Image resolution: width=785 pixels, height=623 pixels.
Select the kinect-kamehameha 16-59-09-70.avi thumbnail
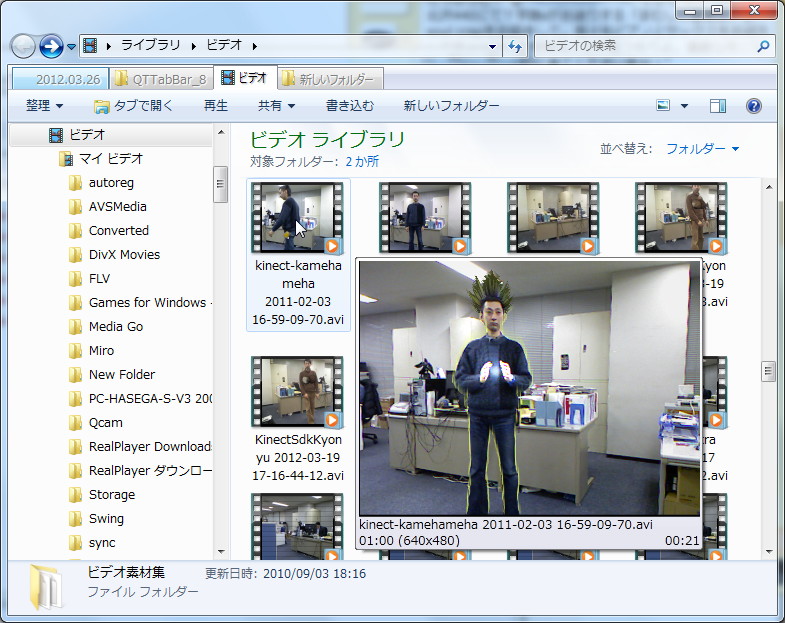[x=297, y=218]
